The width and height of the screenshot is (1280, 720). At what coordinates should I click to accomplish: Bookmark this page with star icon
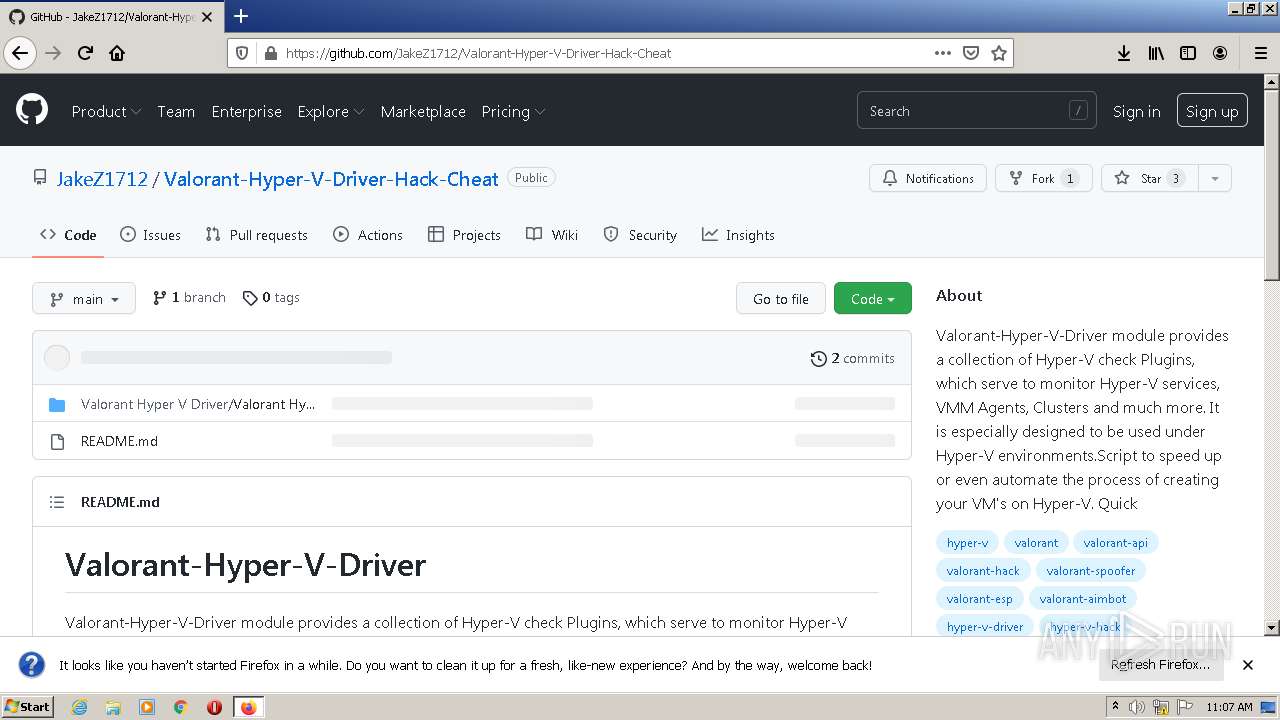pos(998,53)
